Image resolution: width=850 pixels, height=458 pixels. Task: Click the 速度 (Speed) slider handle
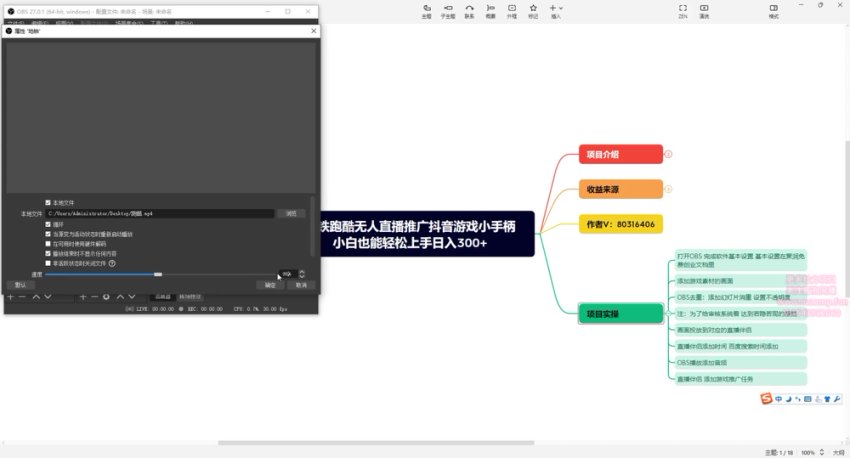(x=158, y=274)
